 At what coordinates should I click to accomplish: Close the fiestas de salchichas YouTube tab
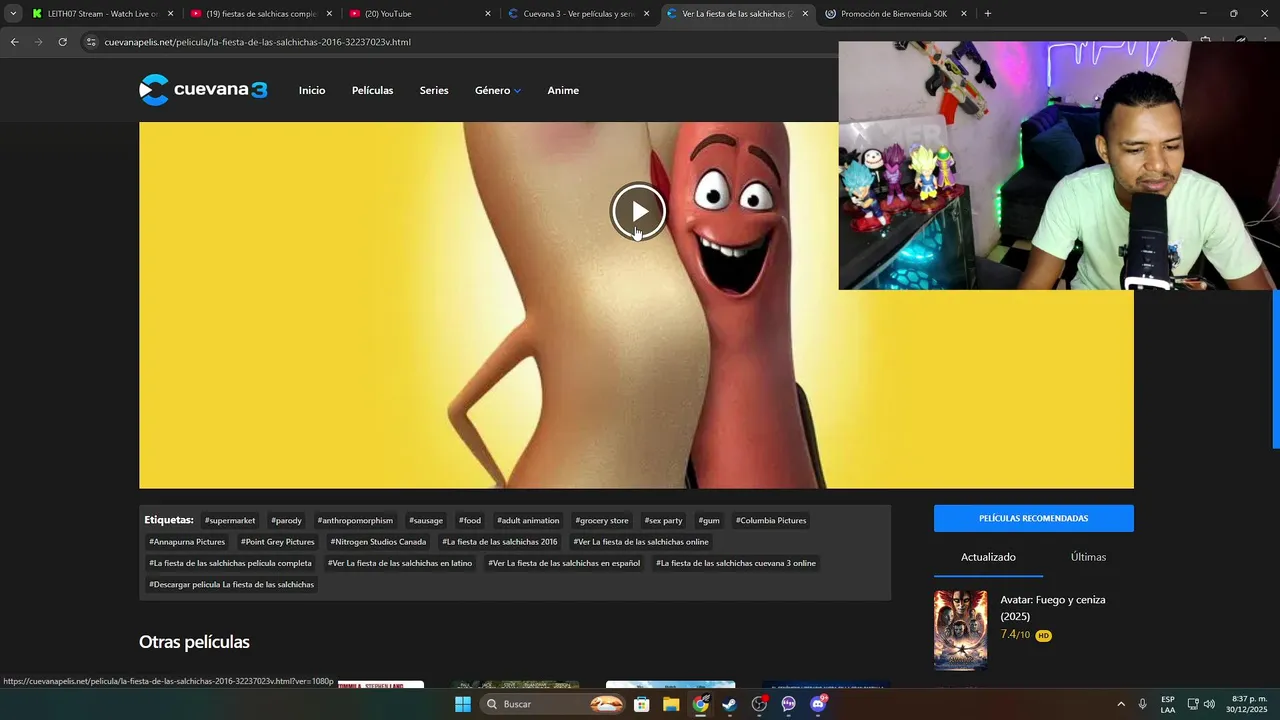(x=329, y=14)
